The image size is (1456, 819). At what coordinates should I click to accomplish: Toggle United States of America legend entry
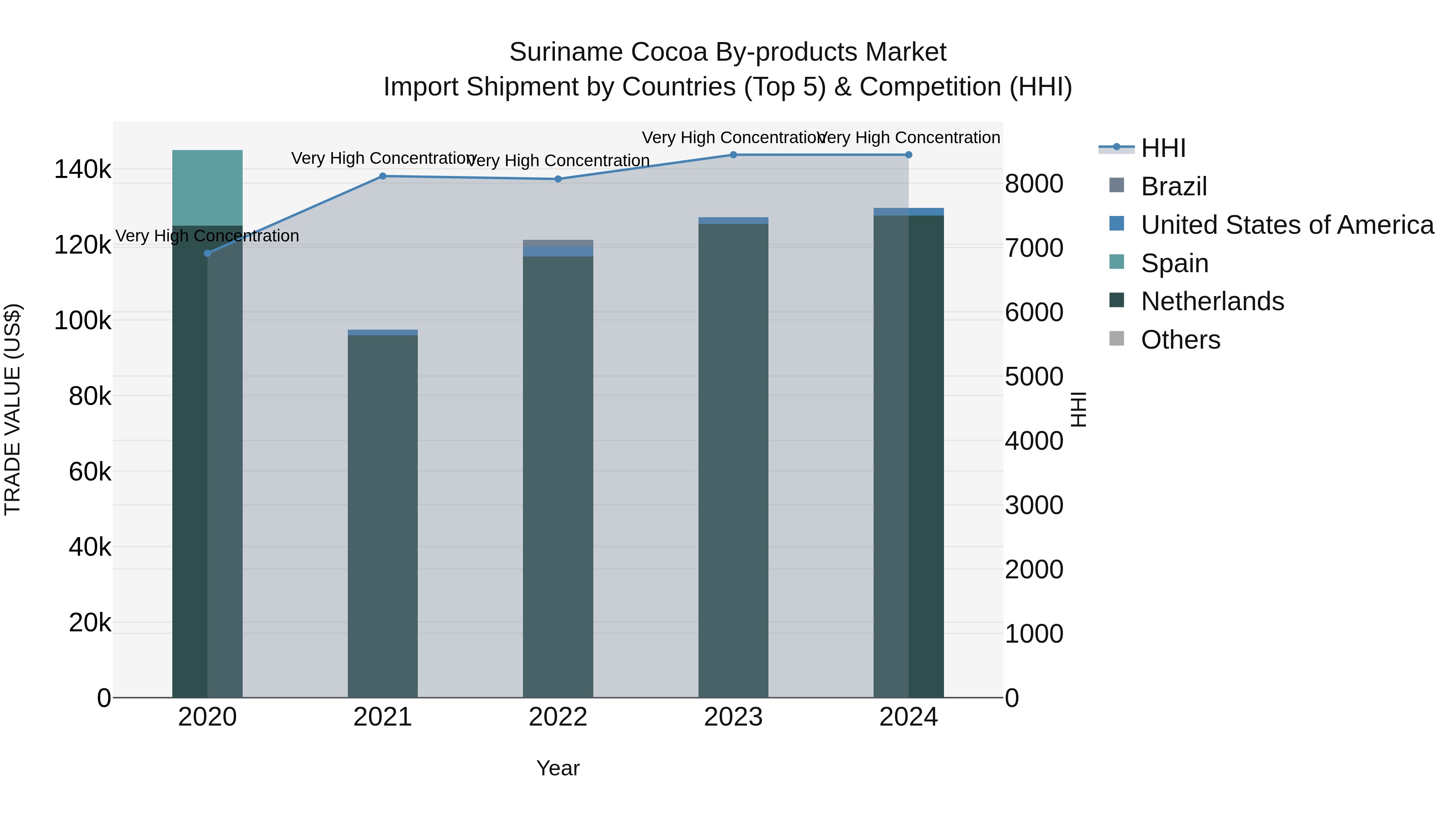(x=1272, y=225)
